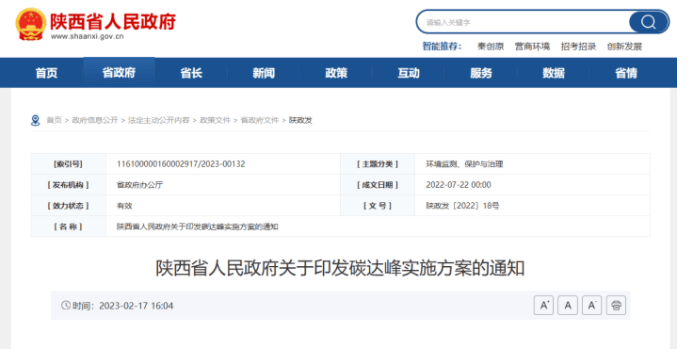Viewport: 688px width, 362px height.
Task: Click the national emblem logo
Action: tap(30, 24)
